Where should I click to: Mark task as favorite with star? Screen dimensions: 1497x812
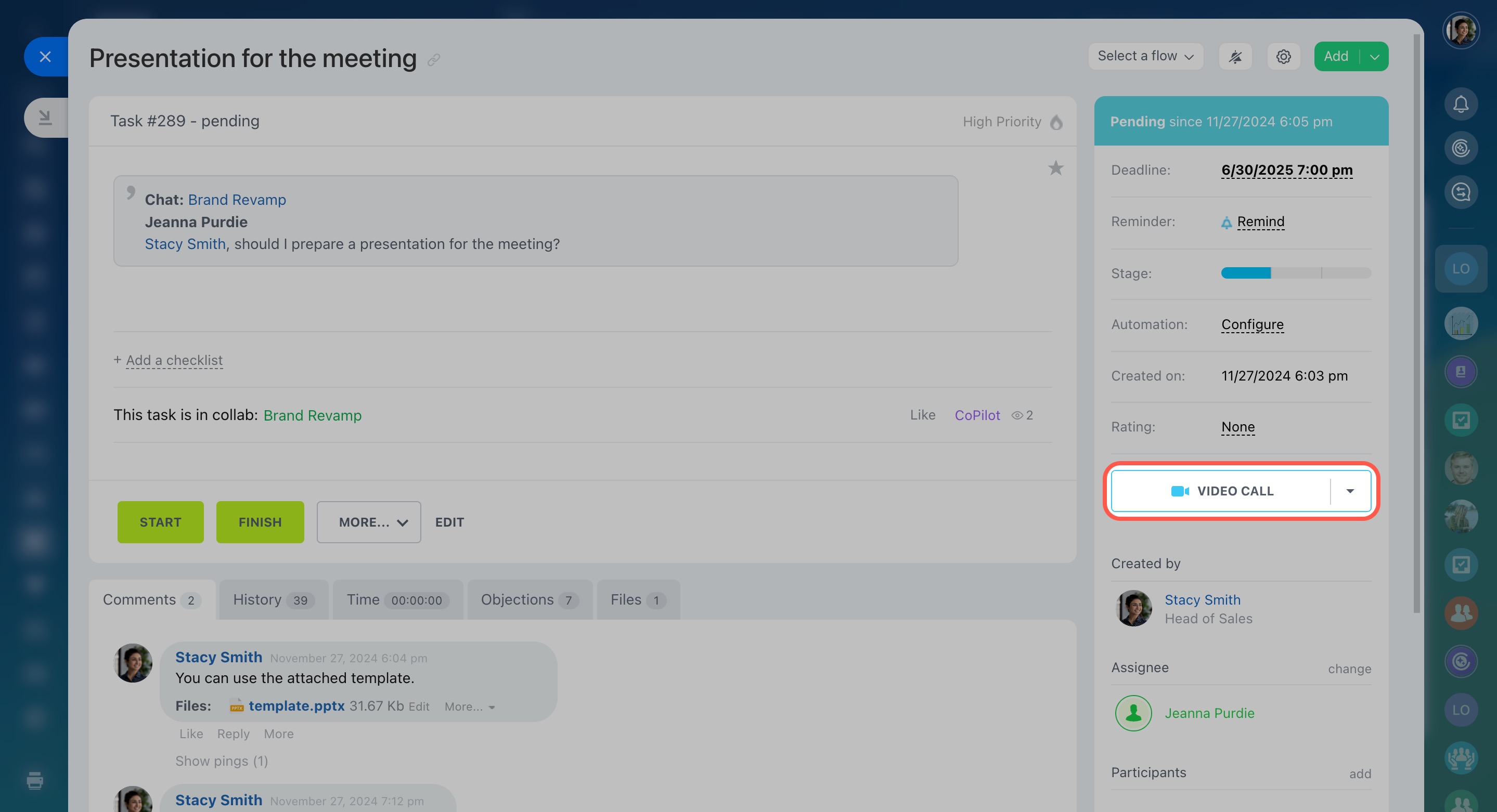click(x=1056, y=168)
